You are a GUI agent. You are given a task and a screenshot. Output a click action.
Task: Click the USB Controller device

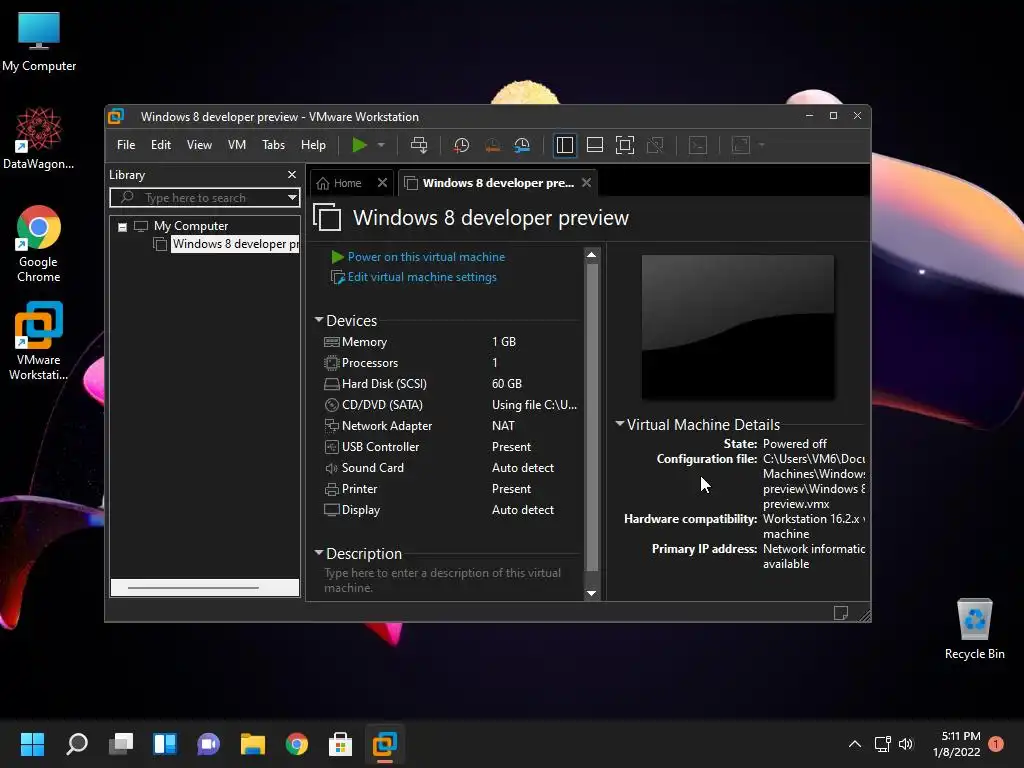pos(451,447)
